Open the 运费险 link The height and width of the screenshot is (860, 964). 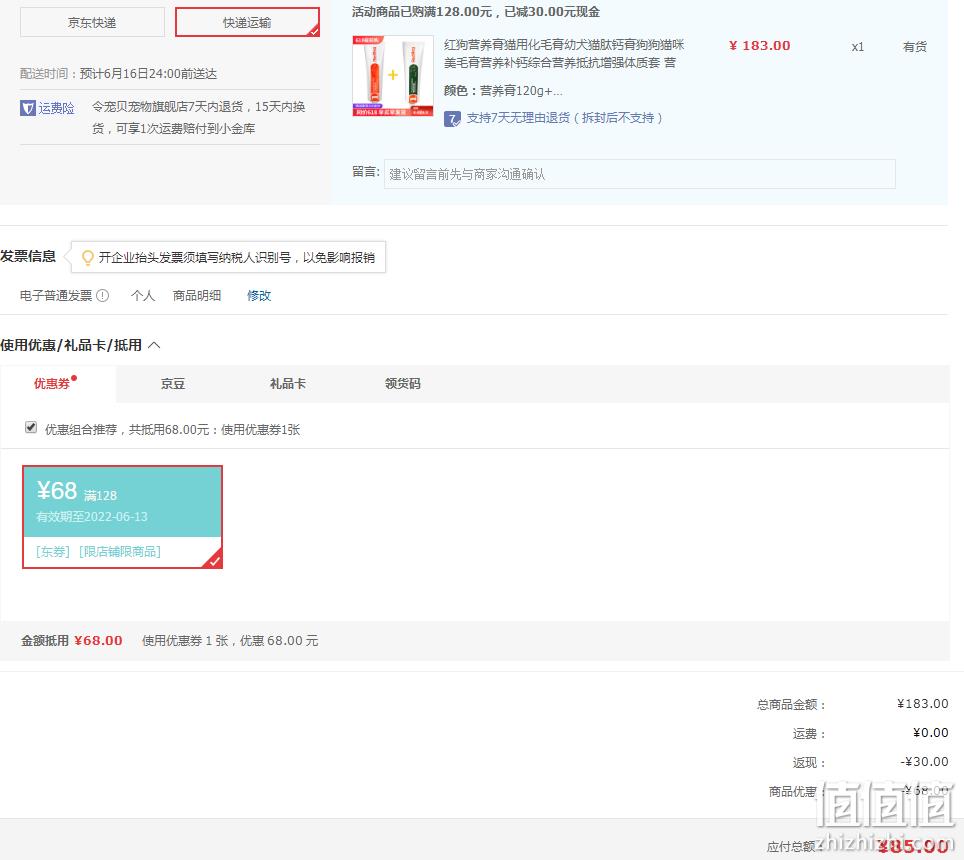[57, 108]
